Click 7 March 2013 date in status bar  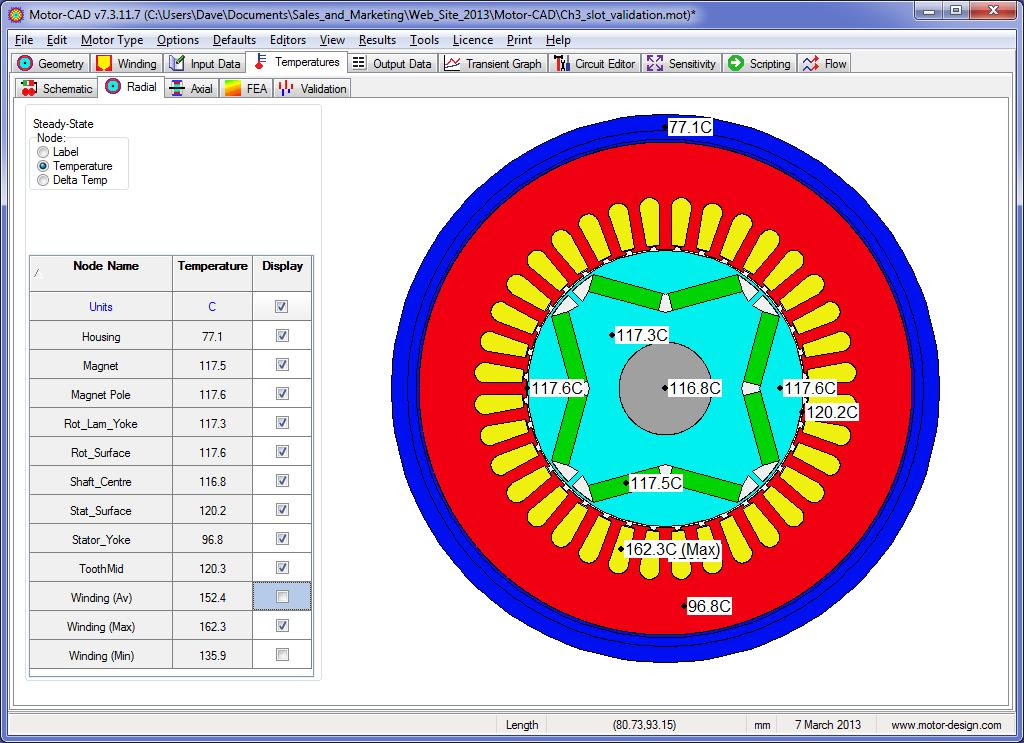(x=827, y=725)
